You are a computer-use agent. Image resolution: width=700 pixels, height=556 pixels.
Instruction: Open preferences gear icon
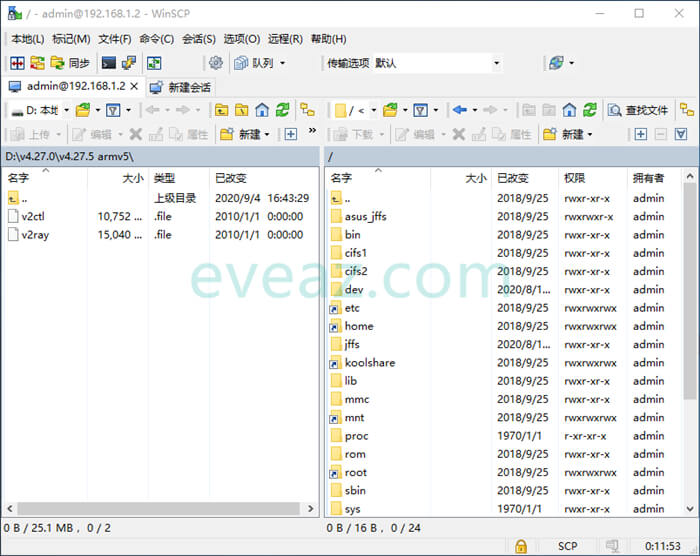coord(216,63)
